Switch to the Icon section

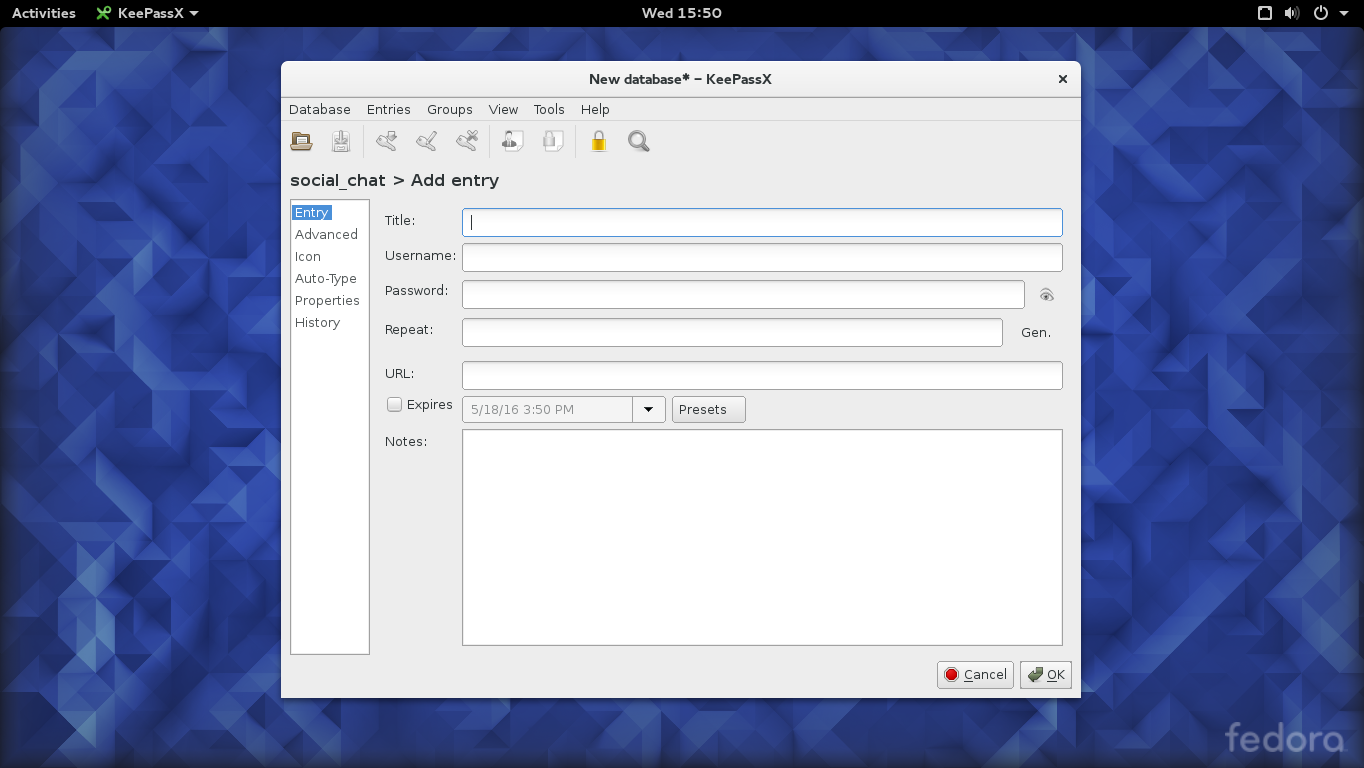point(308,257)
